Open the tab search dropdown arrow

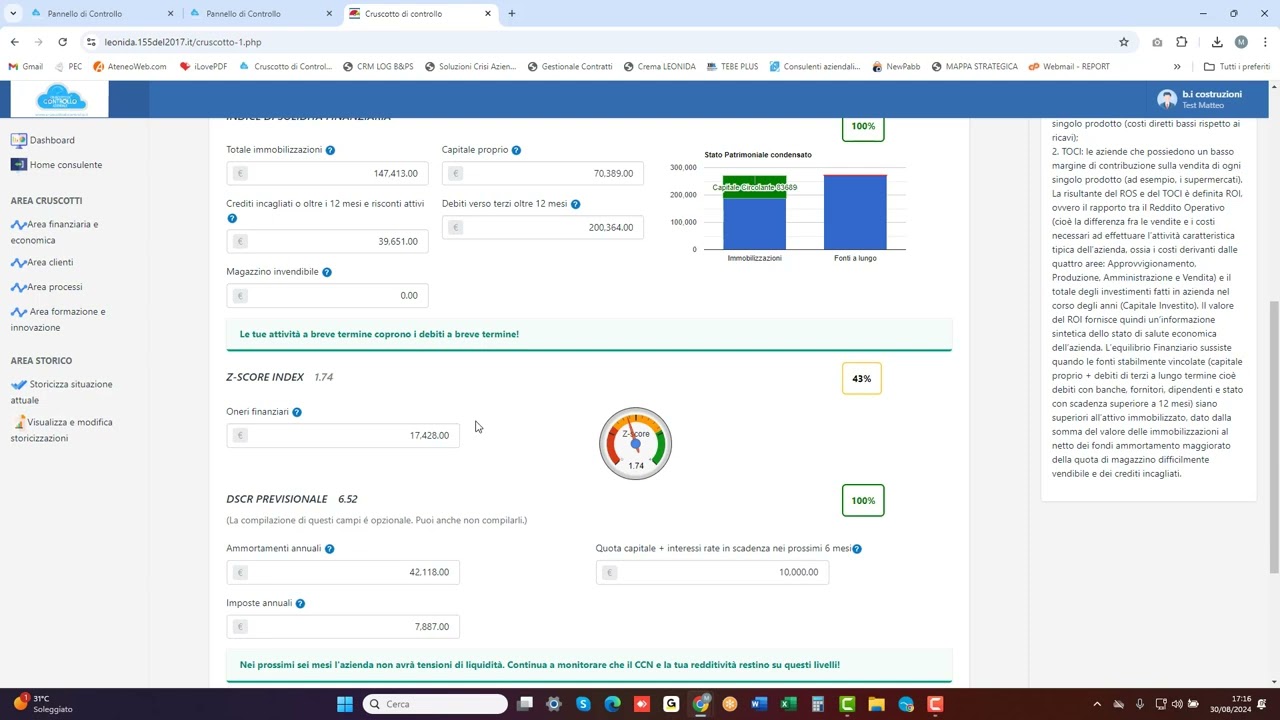(13, 14)
